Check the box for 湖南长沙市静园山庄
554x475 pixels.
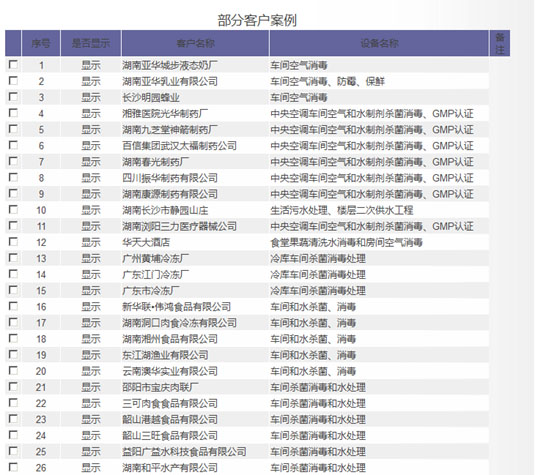click(x=13, y=209)
